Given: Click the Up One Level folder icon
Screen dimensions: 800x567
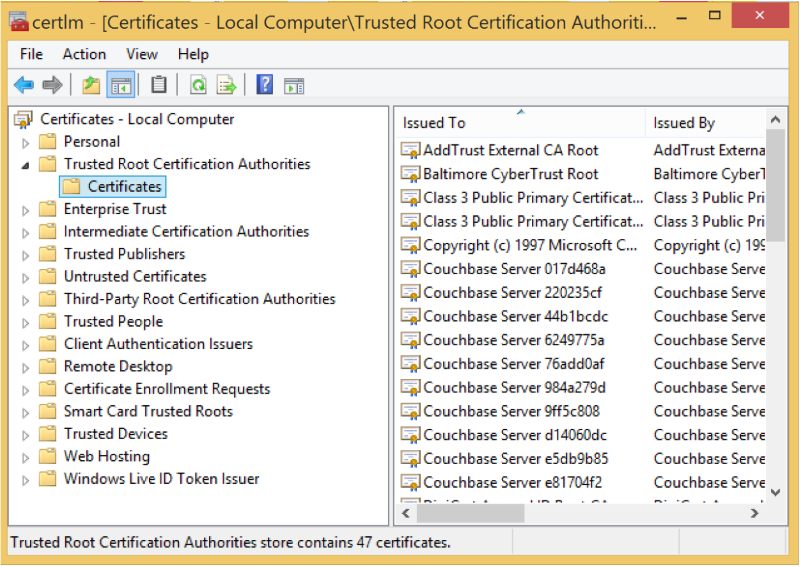Looking at the screenshot, I should pos(91,86).
